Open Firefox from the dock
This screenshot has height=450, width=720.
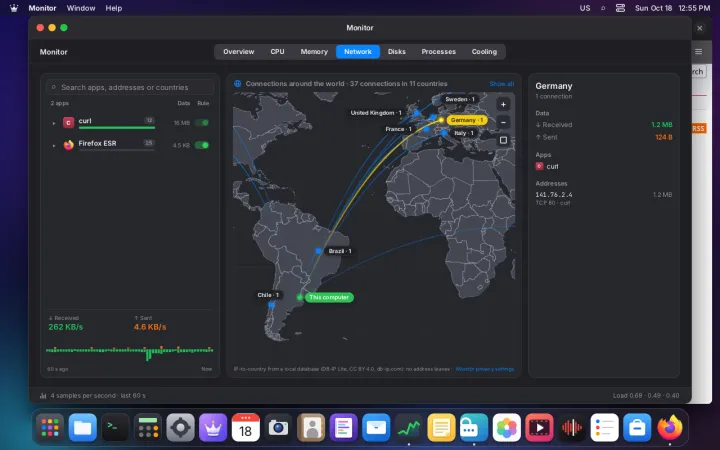pos(669,428)
